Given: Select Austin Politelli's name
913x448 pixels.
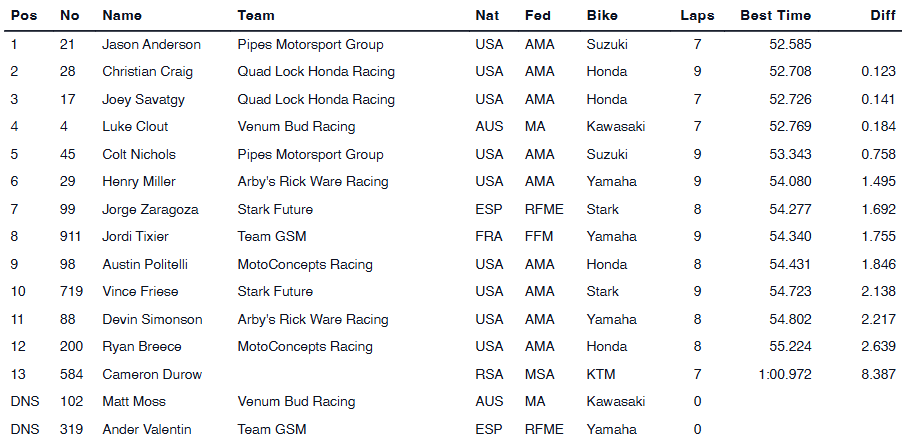Looking at the screenshot, I should (145, 264).
